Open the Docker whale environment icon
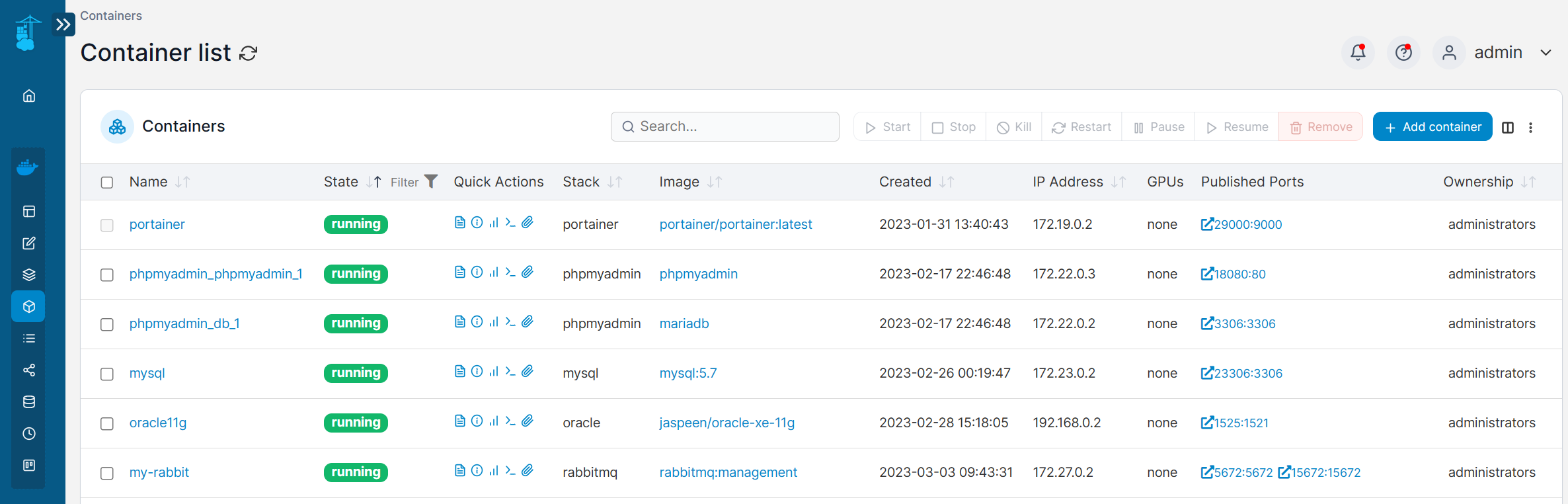This screenshot has height=504, width=1568. (28, 168)
